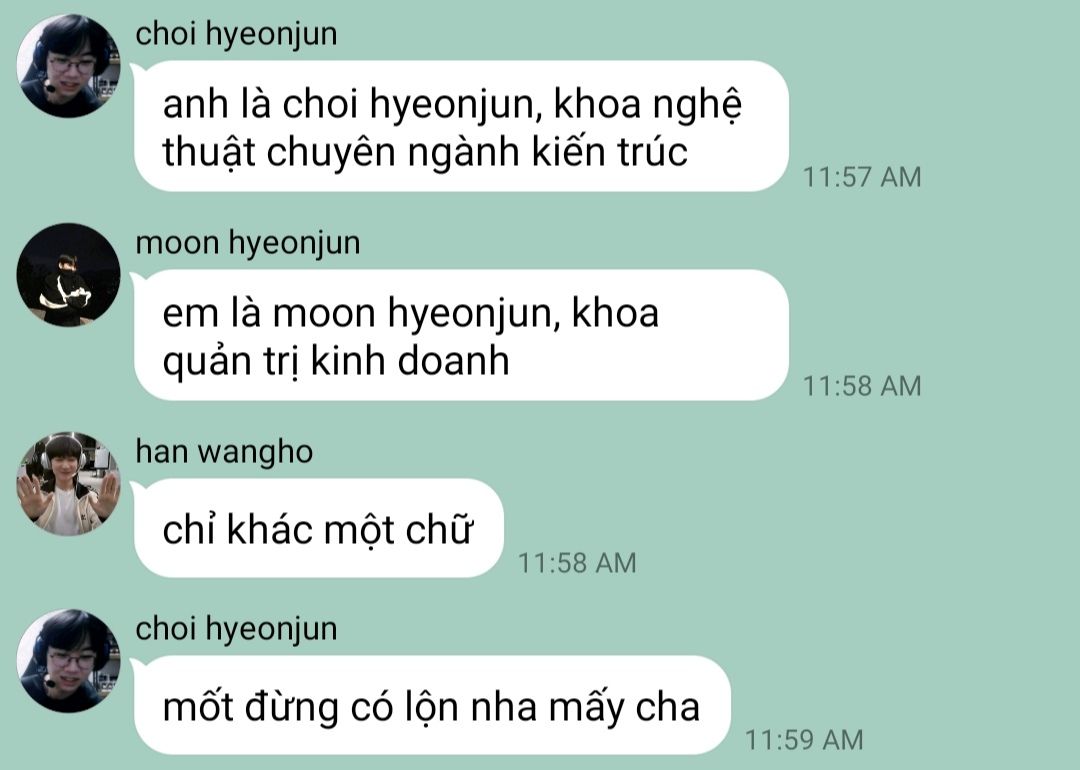Screen dimensions: 1080x770
Task: Tap the 'chỉ khác một chữ' message bubble
Action: 318,528
